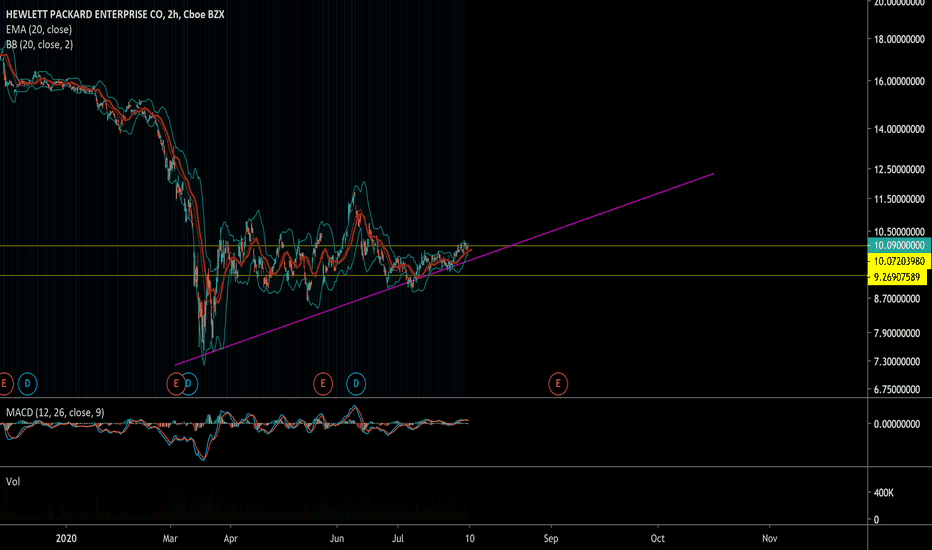Click the upcoming earnings marker before Sep

558,384
